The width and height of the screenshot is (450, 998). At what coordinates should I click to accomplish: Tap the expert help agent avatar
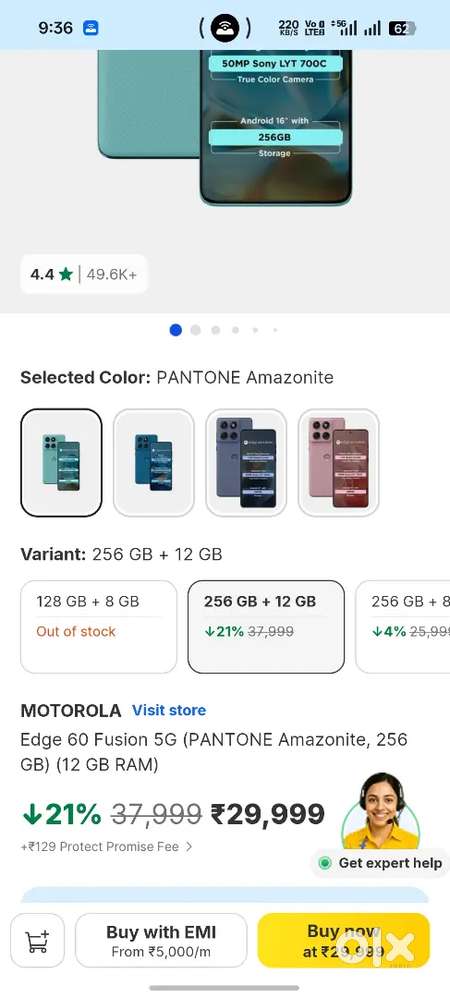pyautogui.click(x=381, y=811)
